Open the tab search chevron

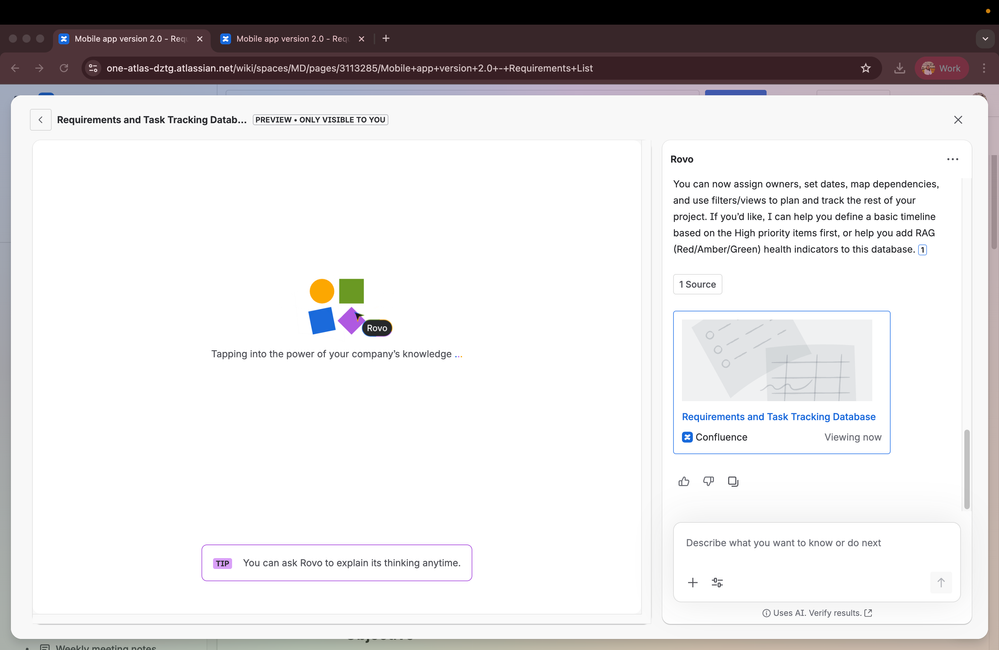point(984,38)
